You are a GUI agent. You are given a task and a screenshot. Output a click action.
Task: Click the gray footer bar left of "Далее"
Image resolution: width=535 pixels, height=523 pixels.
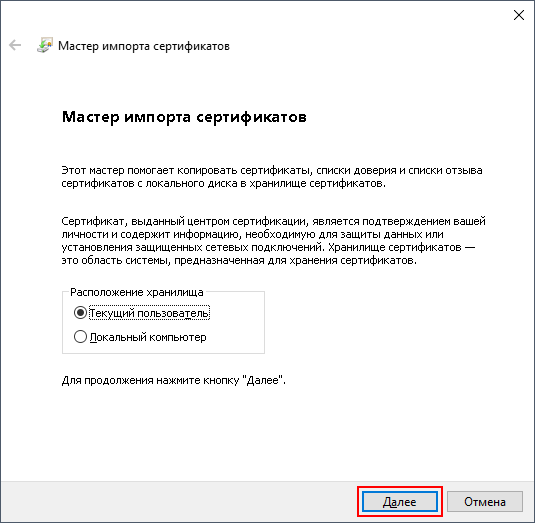coord(177,502)
